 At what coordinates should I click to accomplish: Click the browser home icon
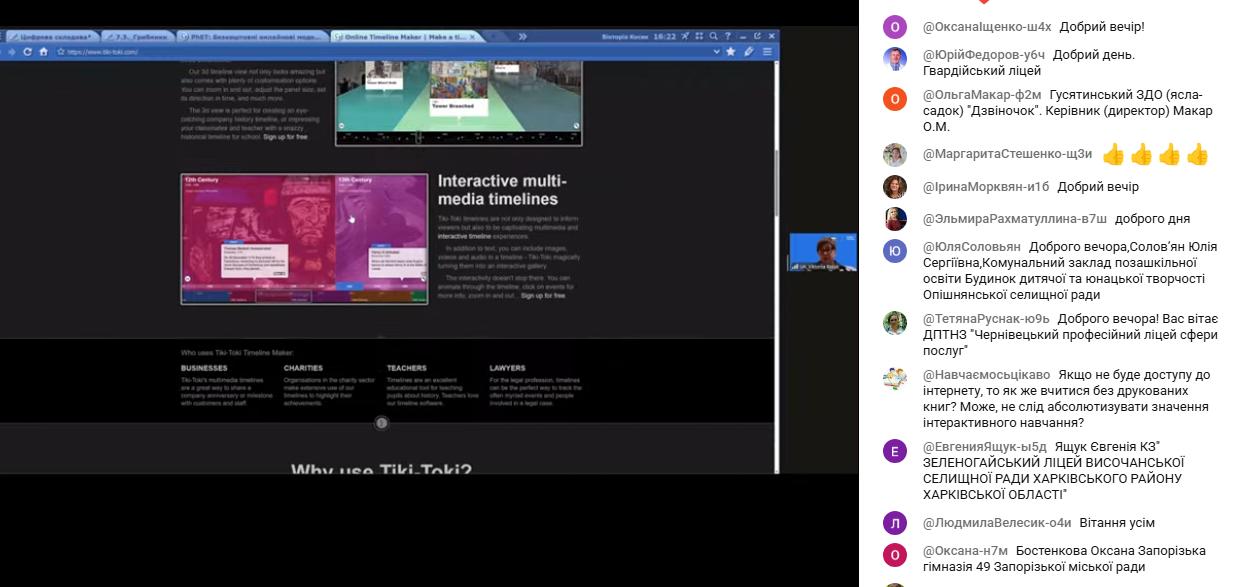[43, 51]
